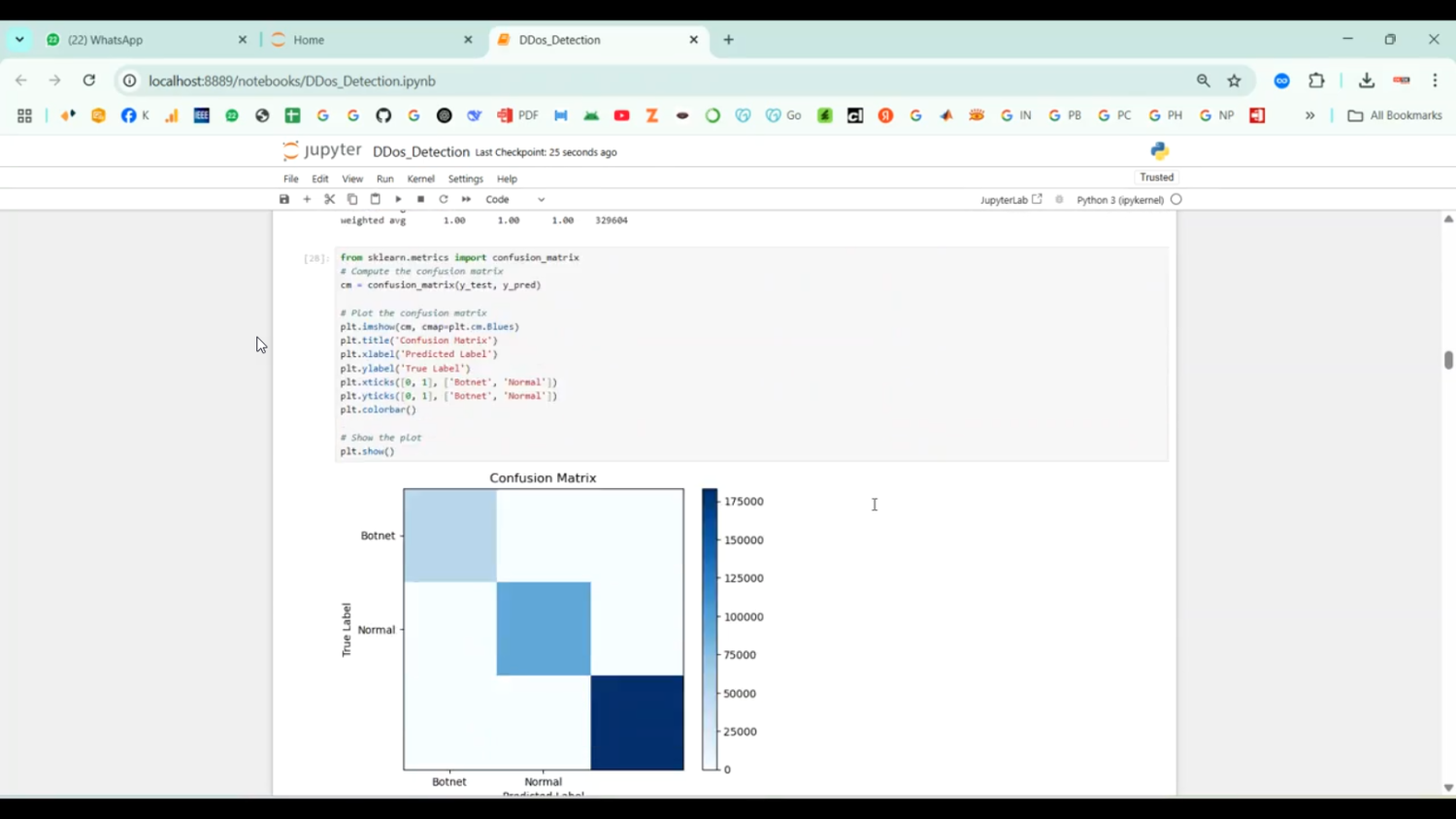1456x819 pixels.
Task: Save the notebook with the save icon
Action: (x=284, y=200)
